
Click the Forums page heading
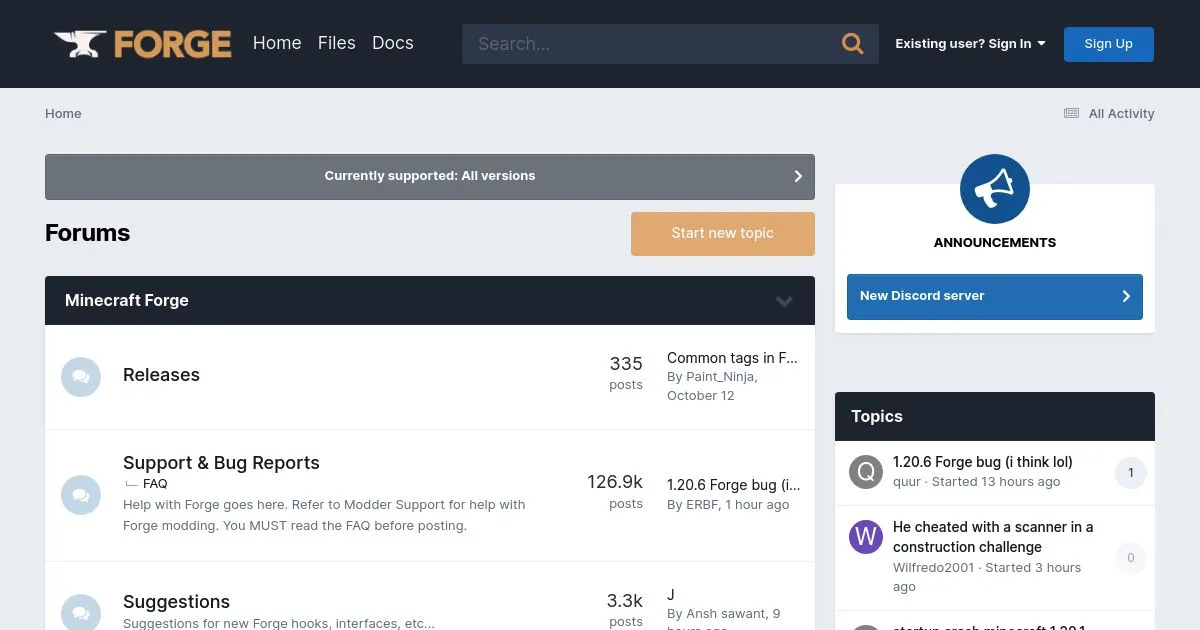[x=88, y=233]
